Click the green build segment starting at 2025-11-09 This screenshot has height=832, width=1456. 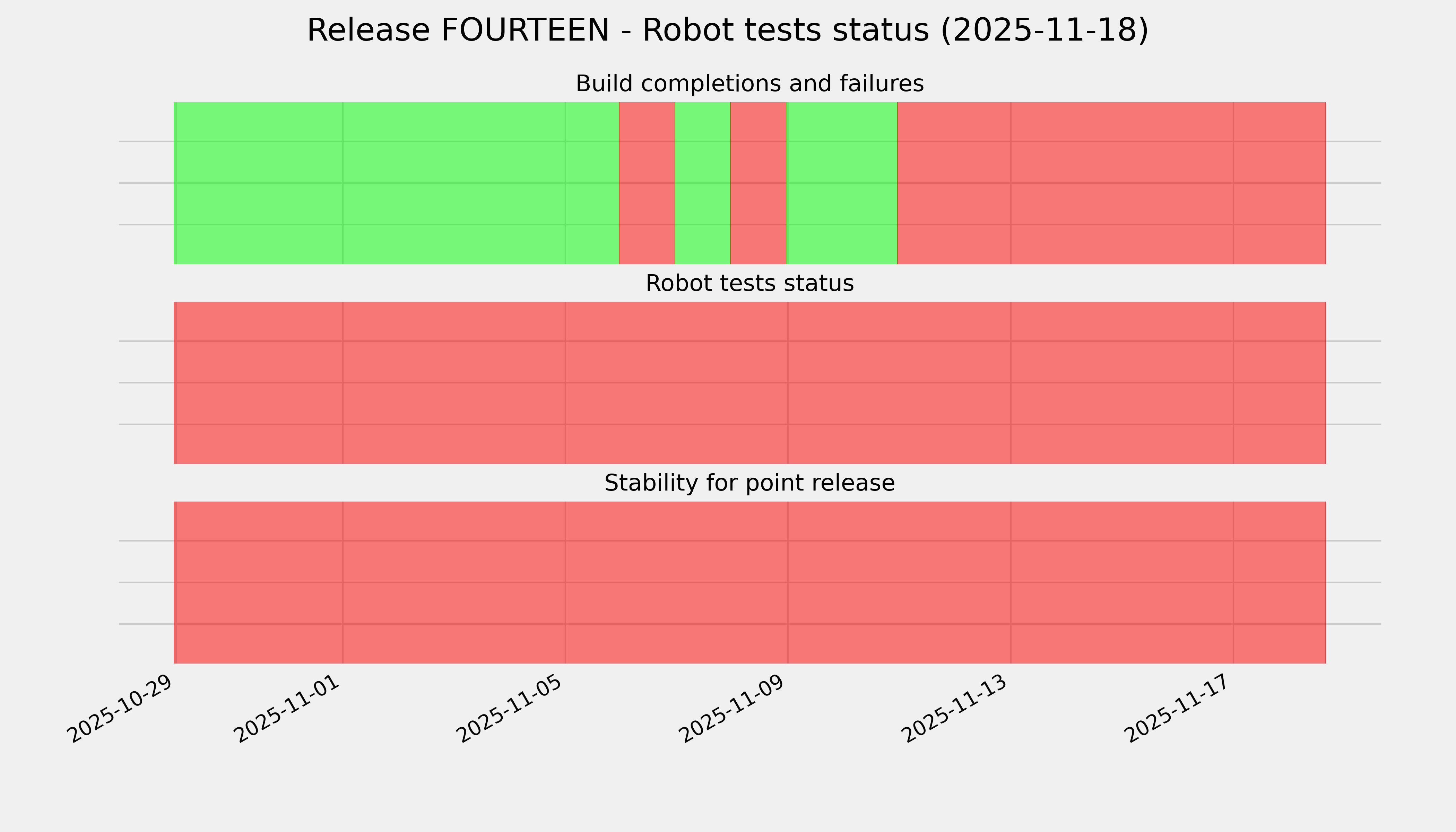pos(842,183)
